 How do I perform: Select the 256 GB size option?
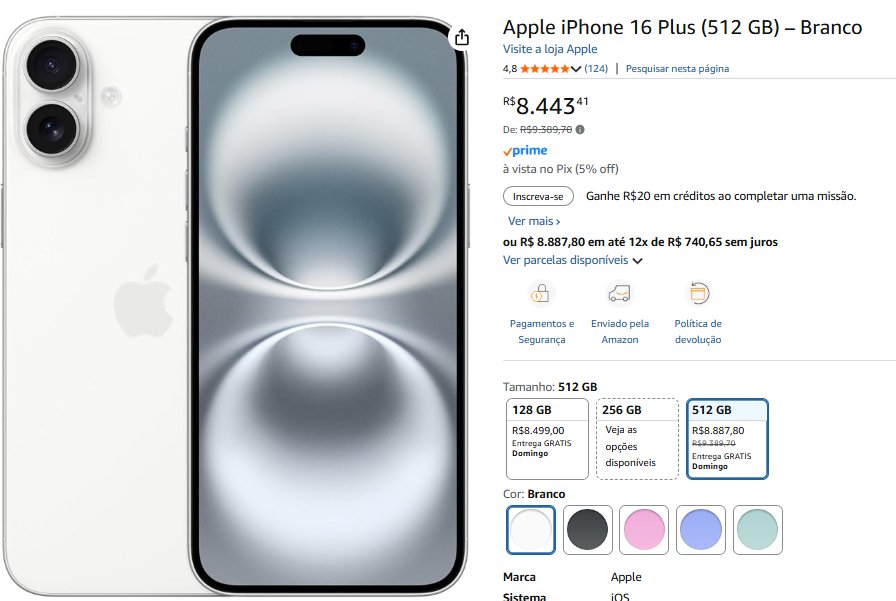click(x=637, y=439)
